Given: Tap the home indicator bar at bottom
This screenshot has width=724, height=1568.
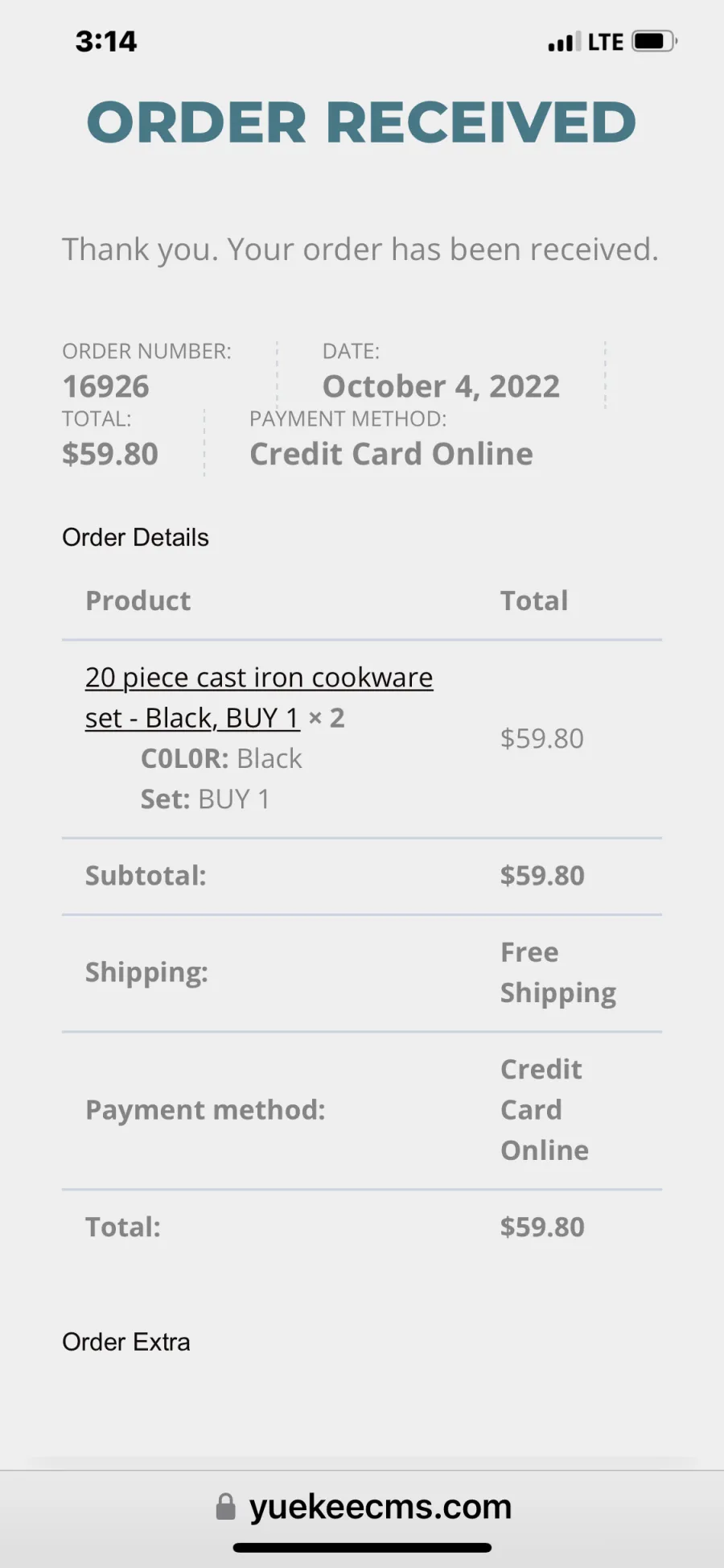Looking at the screenshot, I should click(362, 1548).
